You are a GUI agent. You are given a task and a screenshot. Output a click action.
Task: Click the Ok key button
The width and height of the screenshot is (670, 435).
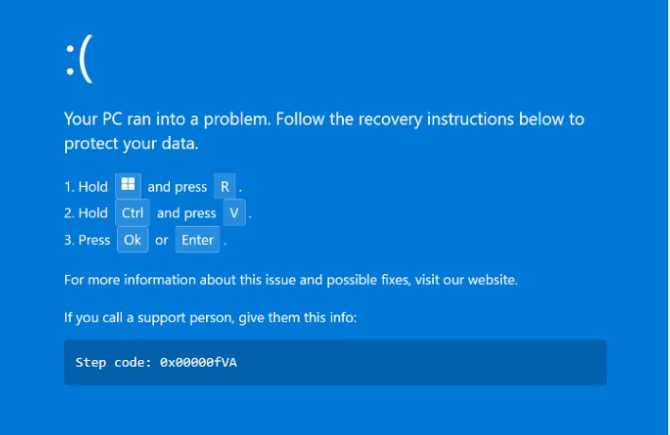(x=132, y=240)
